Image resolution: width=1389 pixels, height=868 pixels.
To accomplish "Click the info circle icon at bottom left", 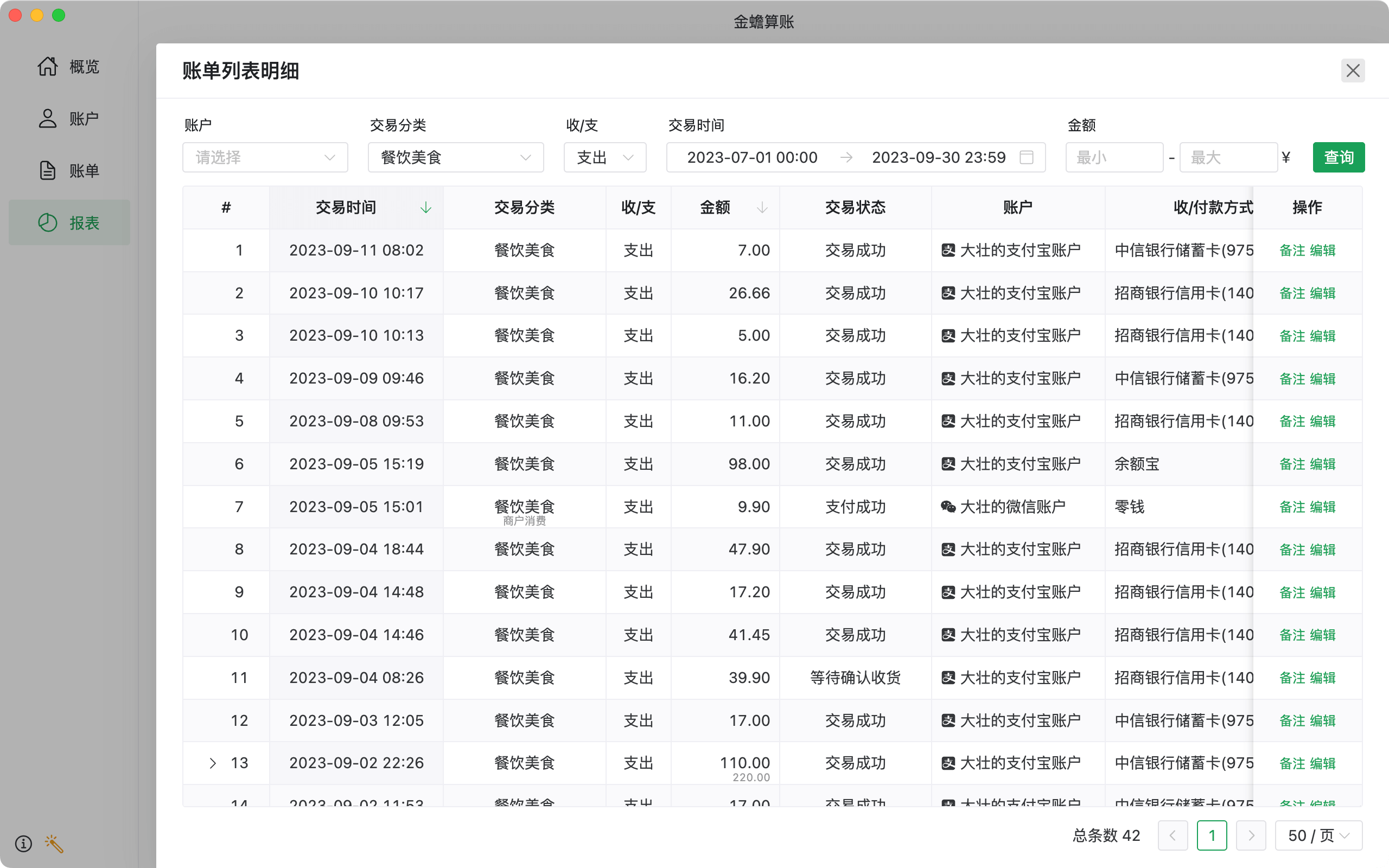I will pos(23,843).
